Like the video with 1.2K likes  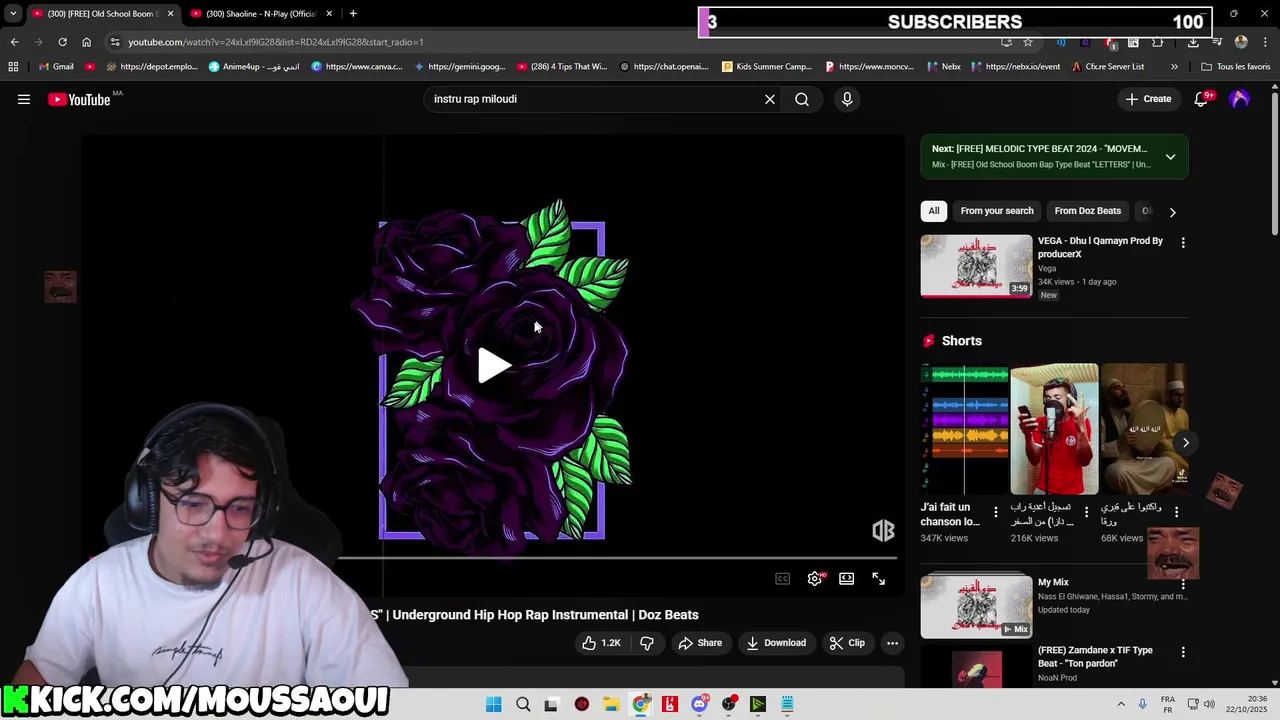(x=601, y=643)
